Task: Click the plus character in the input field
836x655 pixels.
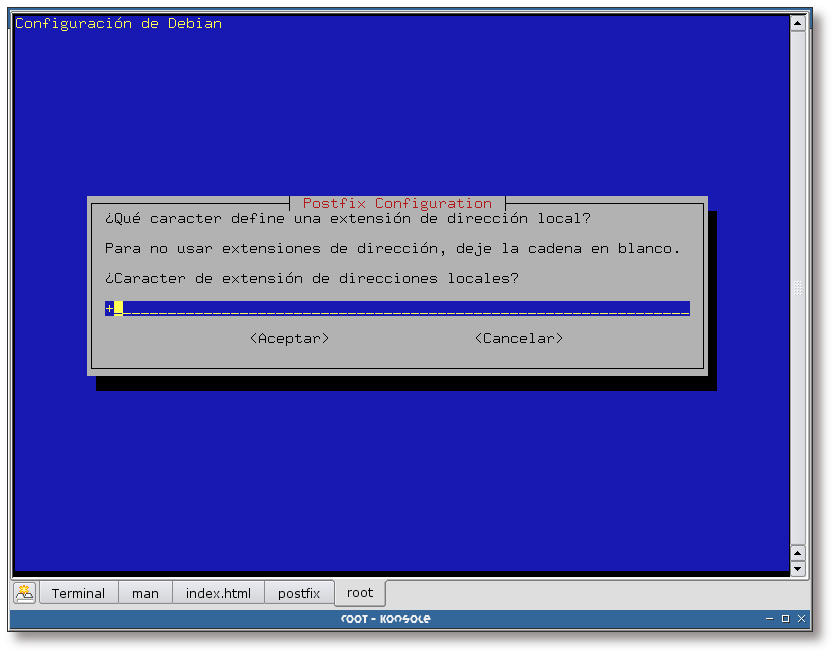Action: pos(109,308)
